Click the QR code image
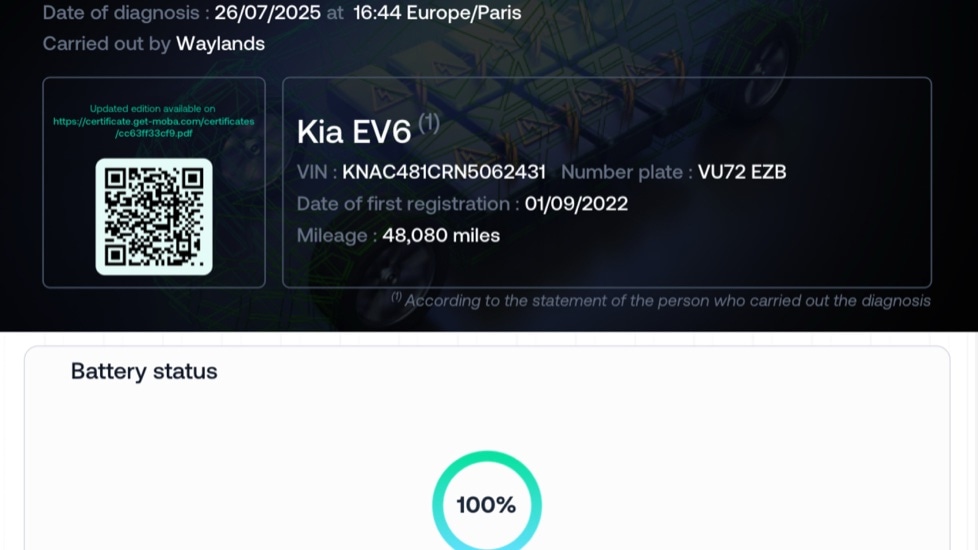 tap(154, 216)
